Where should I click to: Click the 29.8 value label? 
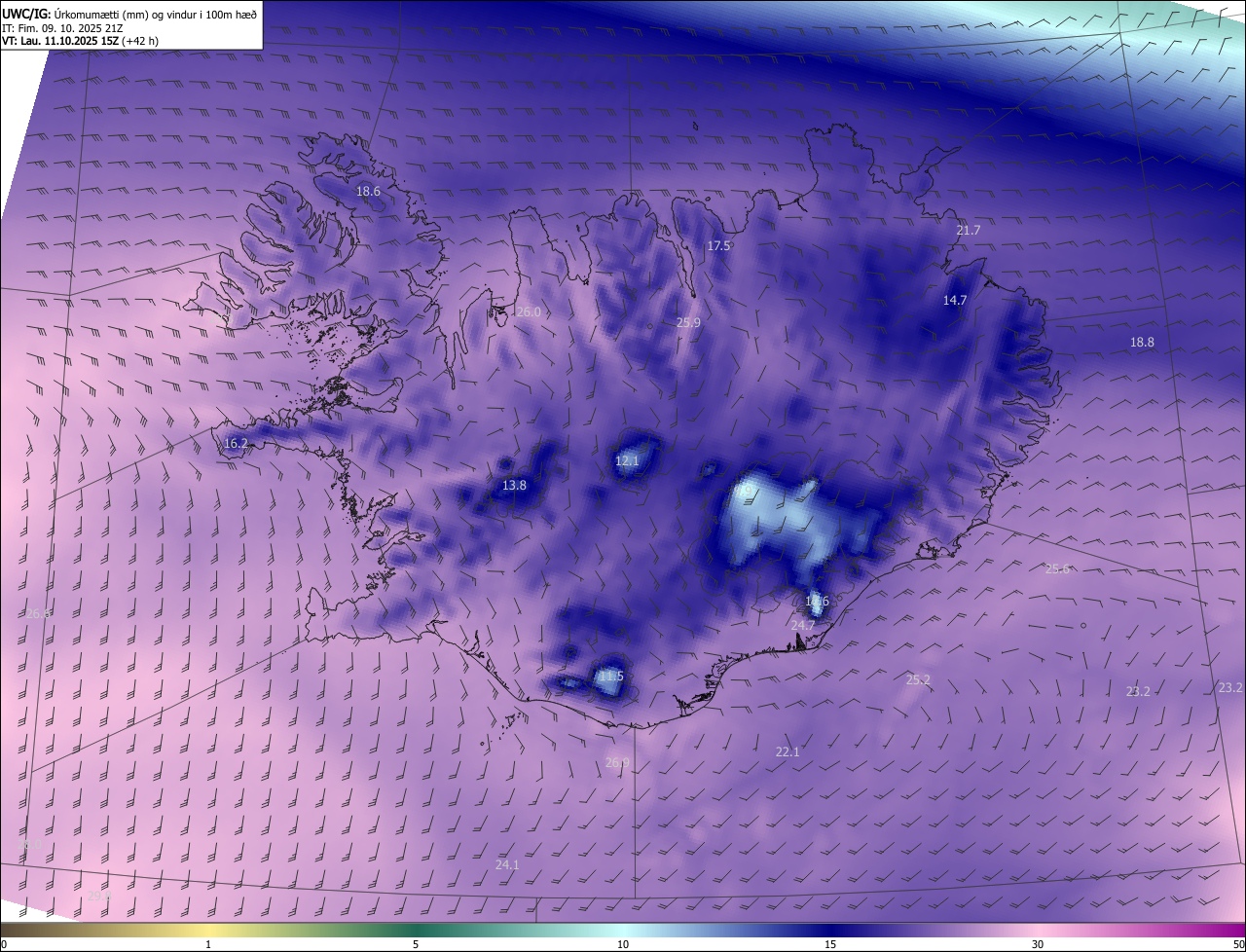point(99,897)
